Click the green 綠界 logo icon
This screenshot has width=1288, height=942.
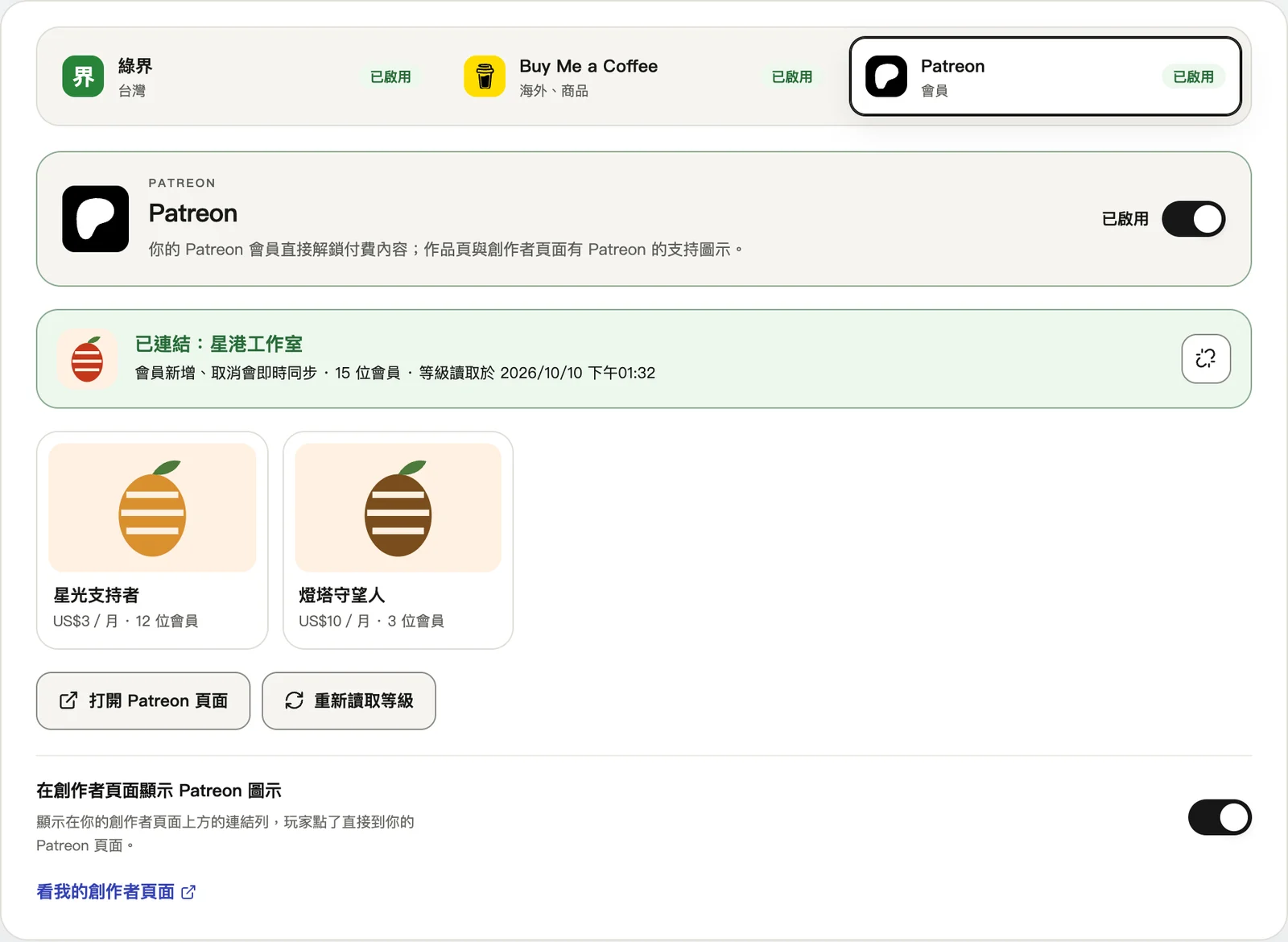coord(83,76)
